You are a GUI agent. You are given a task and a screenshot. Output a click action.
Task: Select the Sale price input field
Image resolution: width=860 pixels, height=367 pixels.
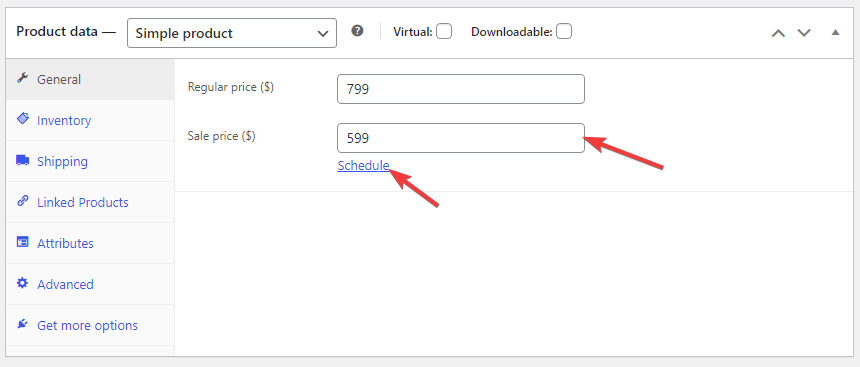461,138
